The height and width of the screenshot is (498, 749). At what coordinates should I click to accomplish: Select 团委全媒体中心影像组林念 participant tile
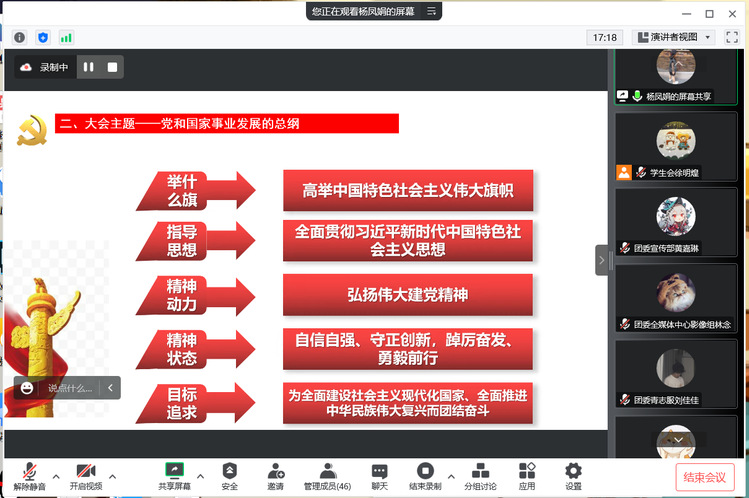click(x=676, y=298)
